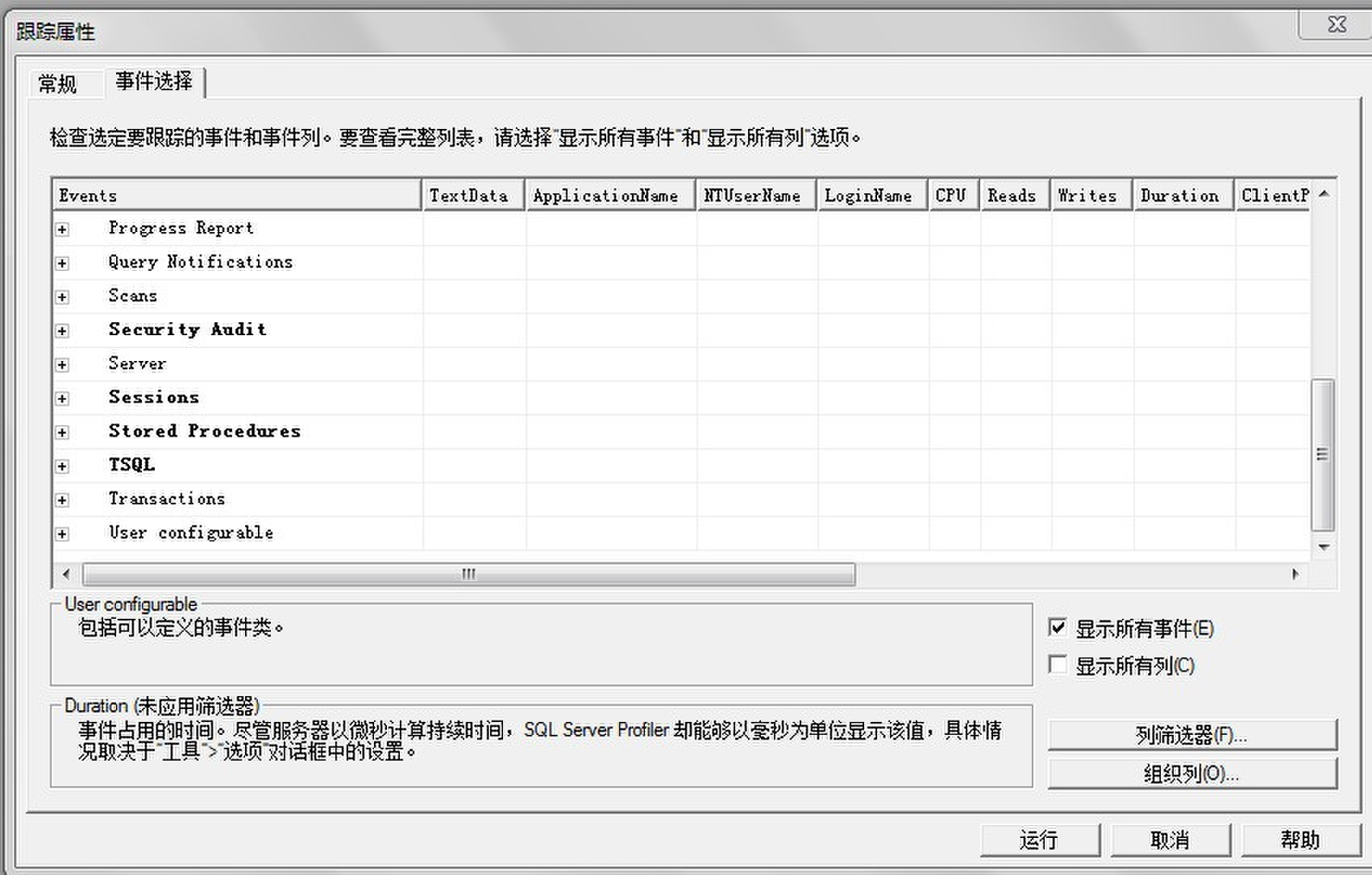This screenshot has width=1372, height=875.
Task: Select the Stored Procedures row text
Action: pyautogui.click(x=205, y=431)
